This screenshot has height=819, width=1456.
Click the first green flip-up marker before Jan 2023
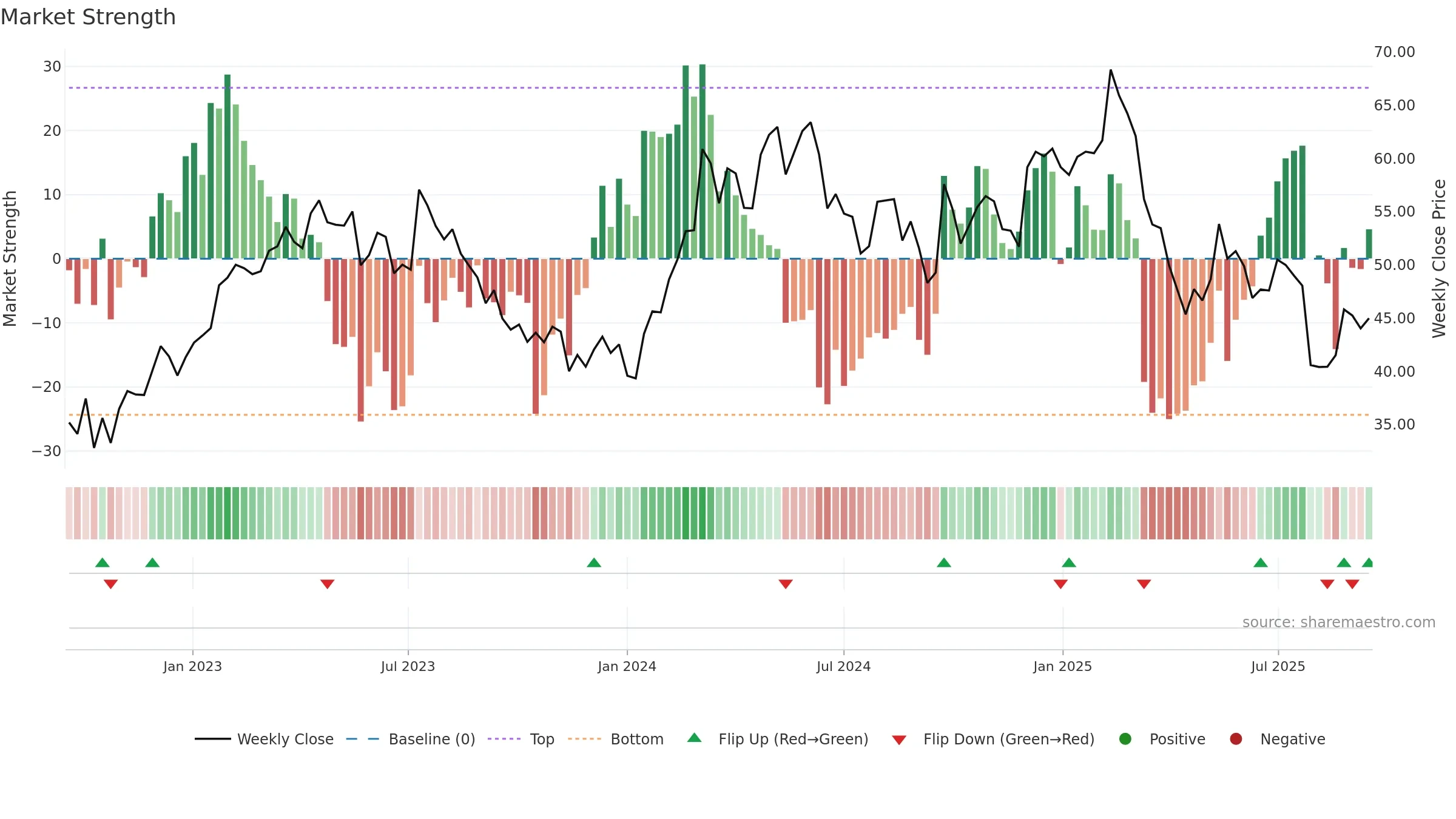tap(103, 562)
